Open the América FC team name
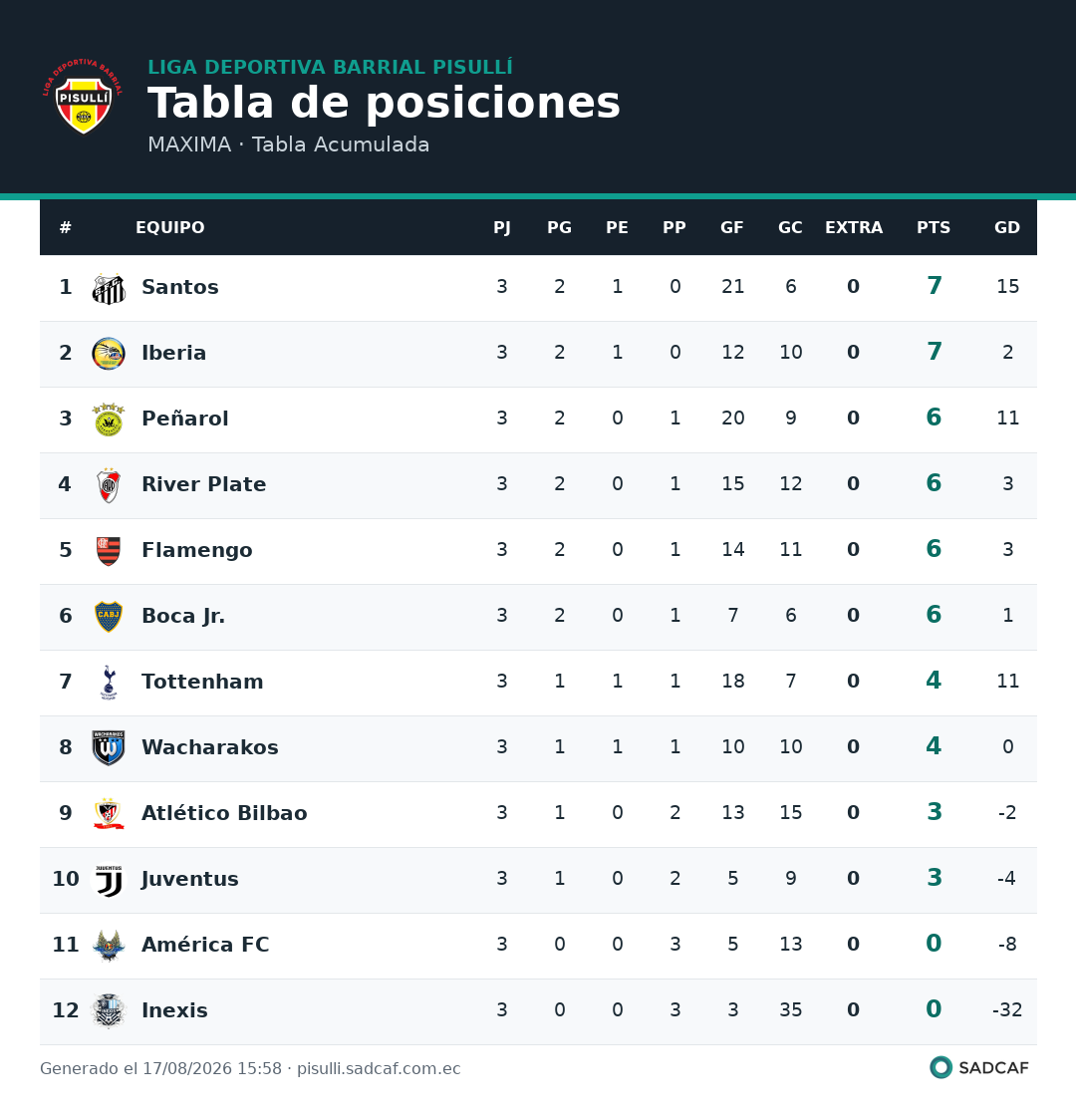Screen dimensions: 1076x1120 [x=205, y=945]
